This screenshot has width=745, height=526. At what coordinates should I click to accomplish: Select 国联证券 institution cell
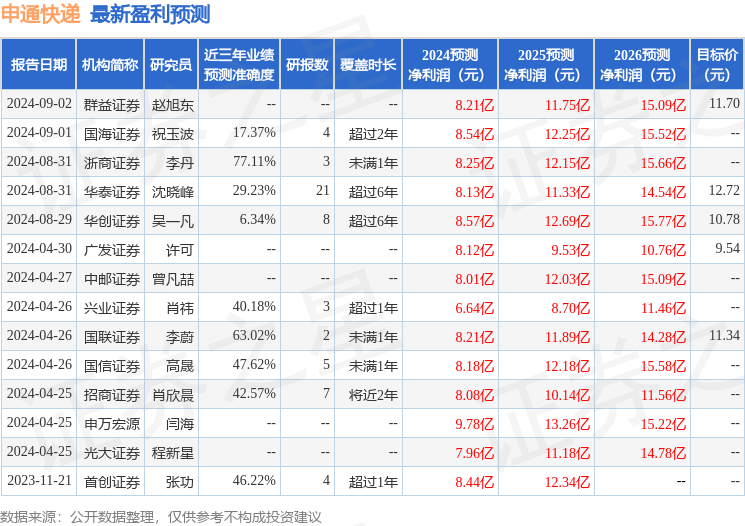coord(112,337)
